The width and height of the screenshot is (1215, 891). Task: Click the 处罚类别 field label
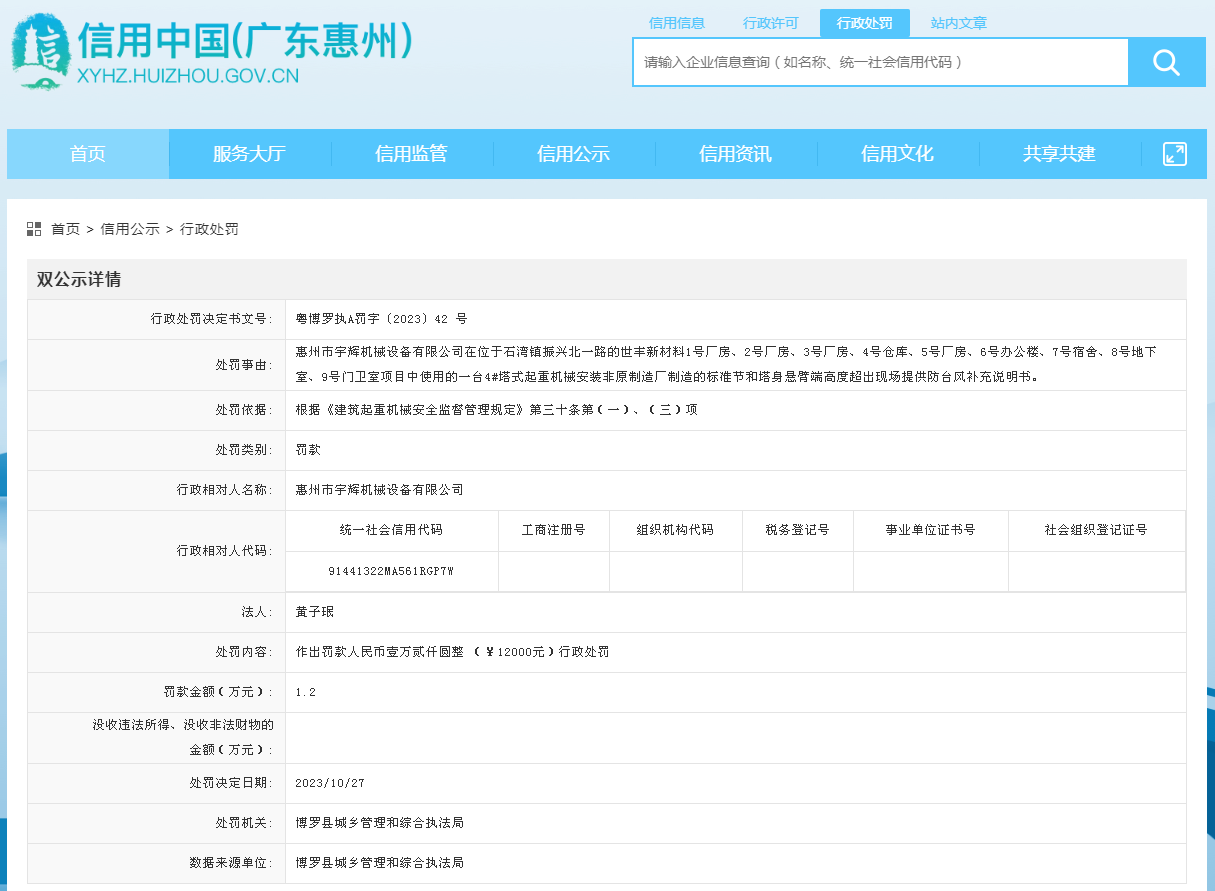(244, 450)
